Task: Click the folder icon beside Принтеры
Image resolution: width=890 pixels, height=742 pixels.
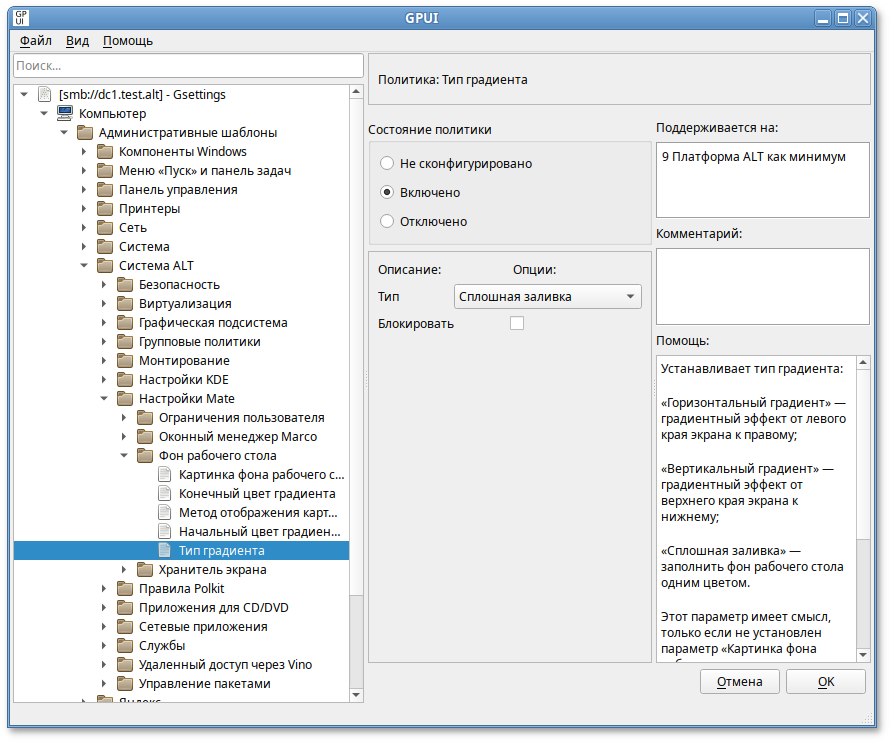Action: point(105,209)
